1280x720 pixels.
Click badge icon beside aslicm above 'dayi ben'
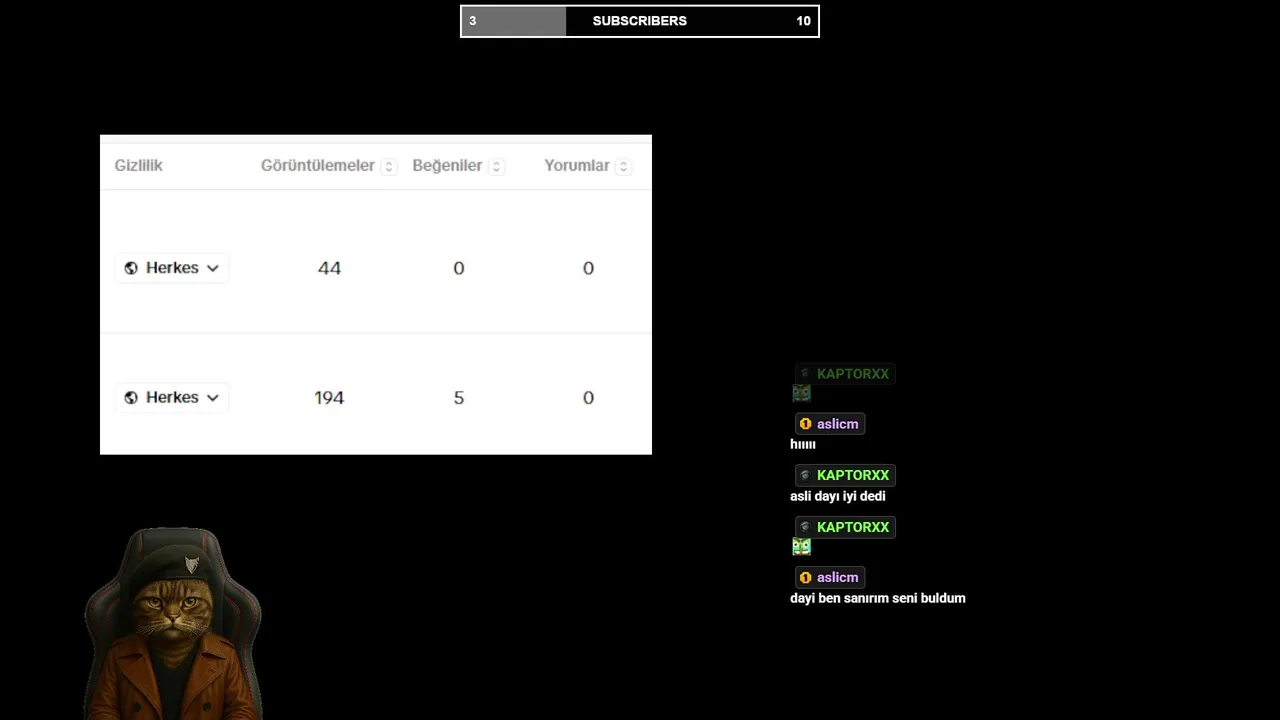805,577
